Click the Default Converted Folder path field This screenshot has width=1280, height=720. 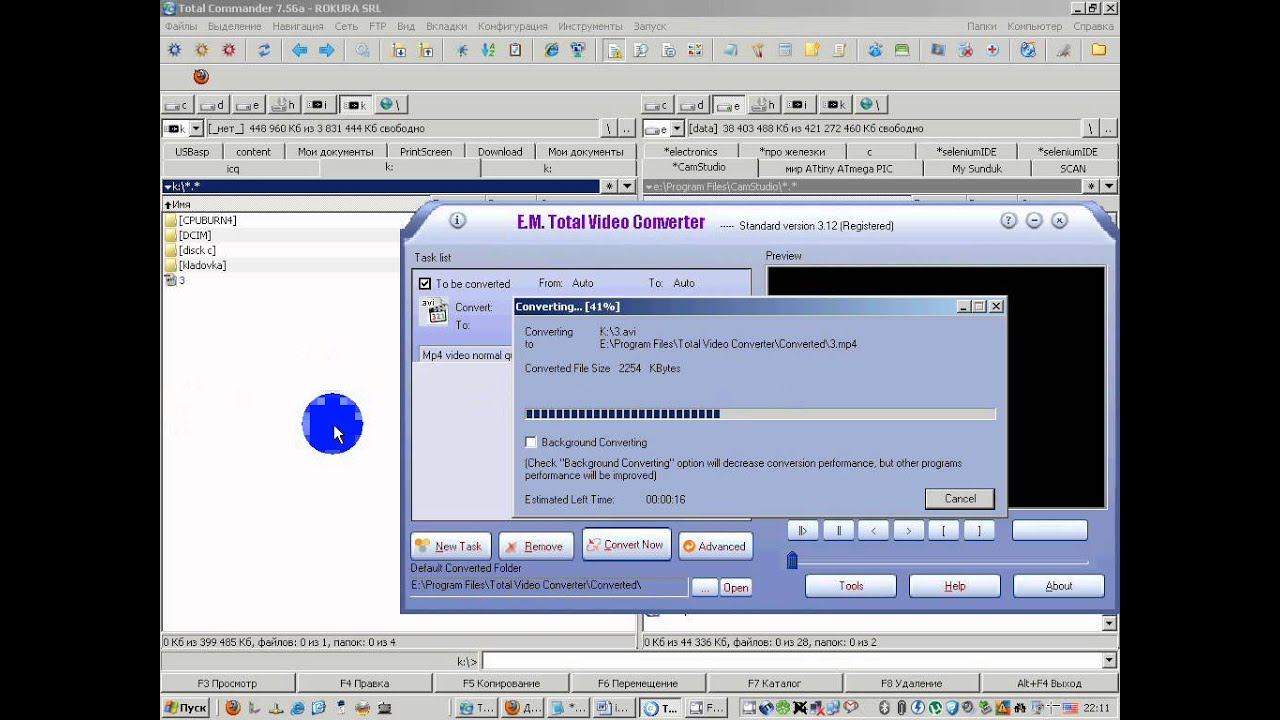click(x=548, y=586)
